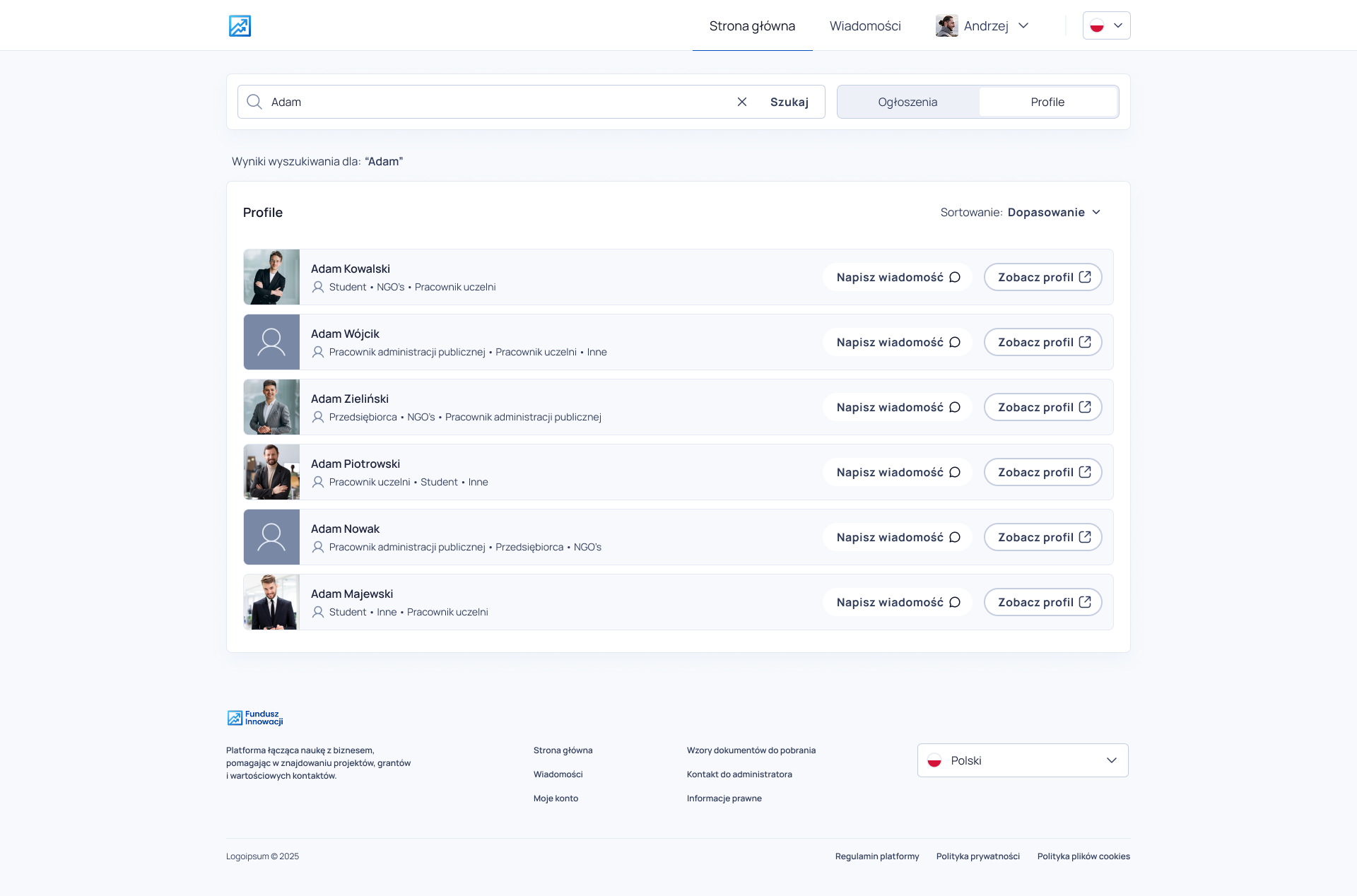The image size is (1357, 896).
Task: Write a message to Adam Kowalski
Action: pyautogui.click(x=898, y=277)
